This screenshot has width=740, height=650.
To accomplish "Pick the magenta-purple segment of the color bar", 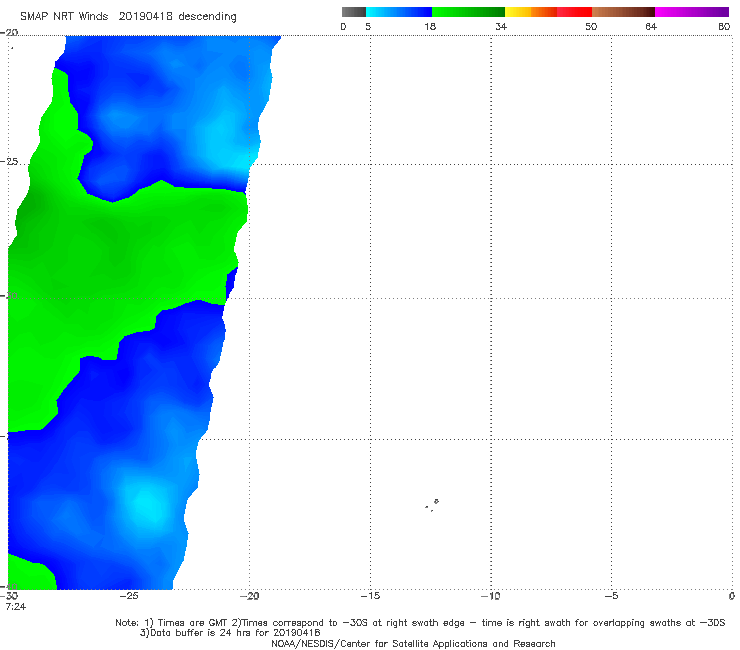I will (x=692, y=12).
